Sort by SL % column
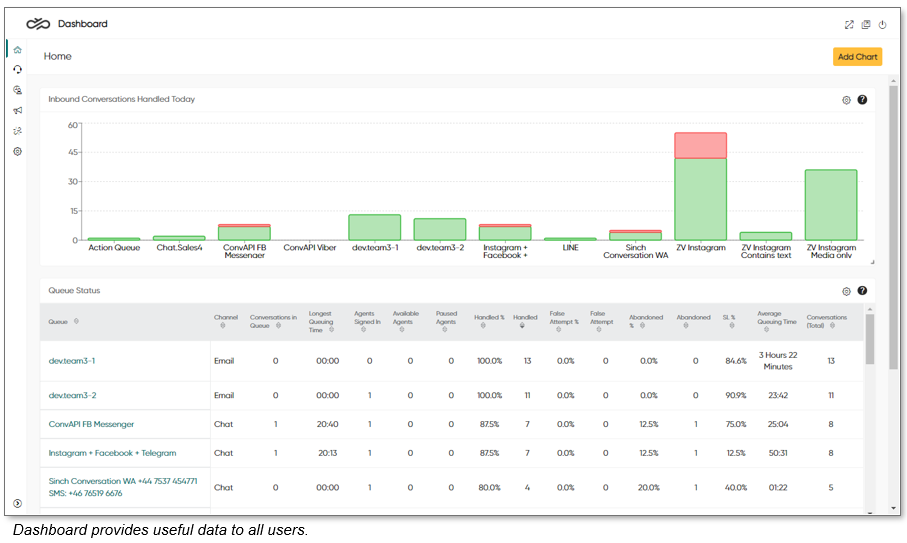 pyautogui.click(x=732, y=326)
